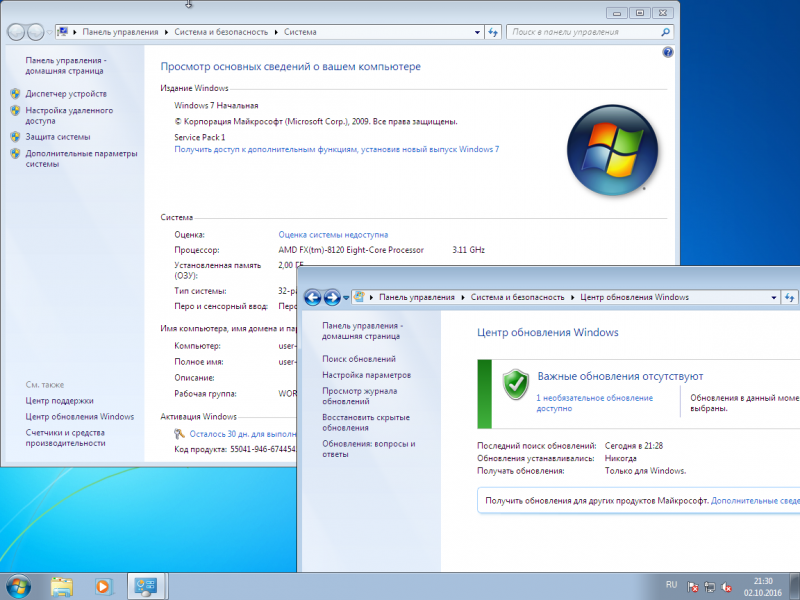The image size is (800, 600).
Task: Click the refresh button in System window address bar
Action: [493, 32]
